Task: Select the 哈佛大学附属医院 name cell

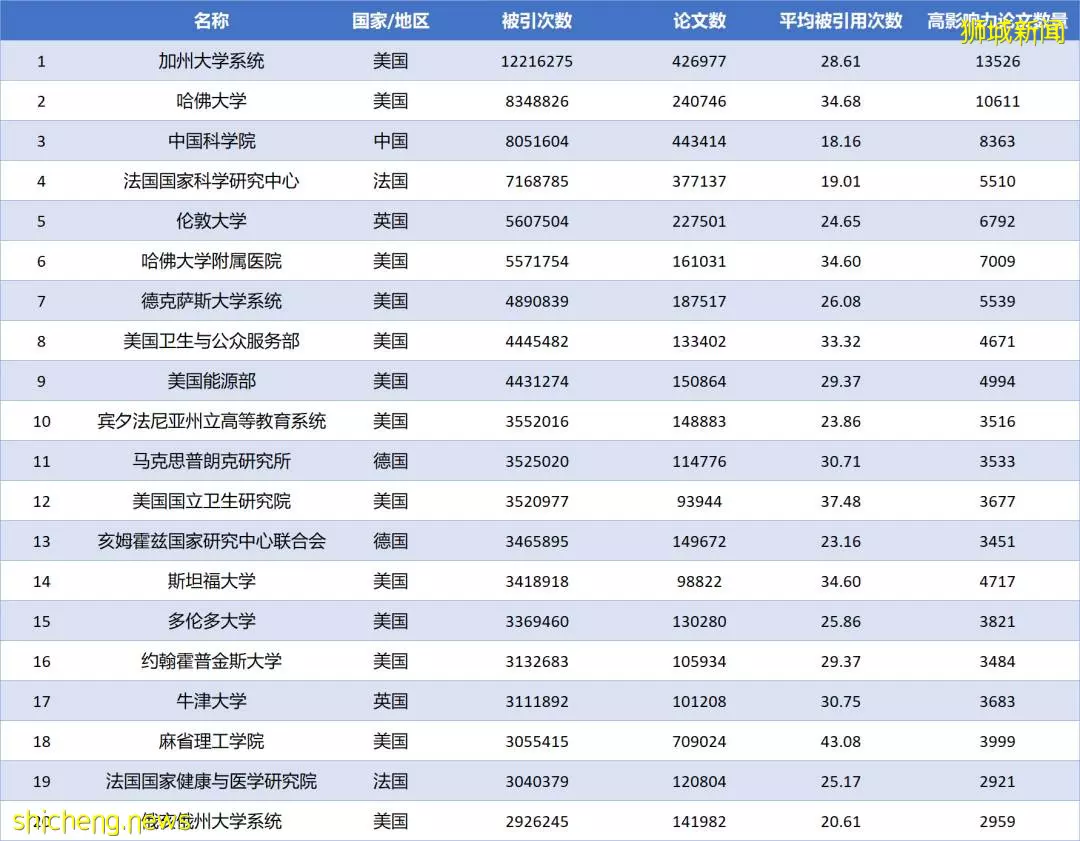Action: pos(211,261)
